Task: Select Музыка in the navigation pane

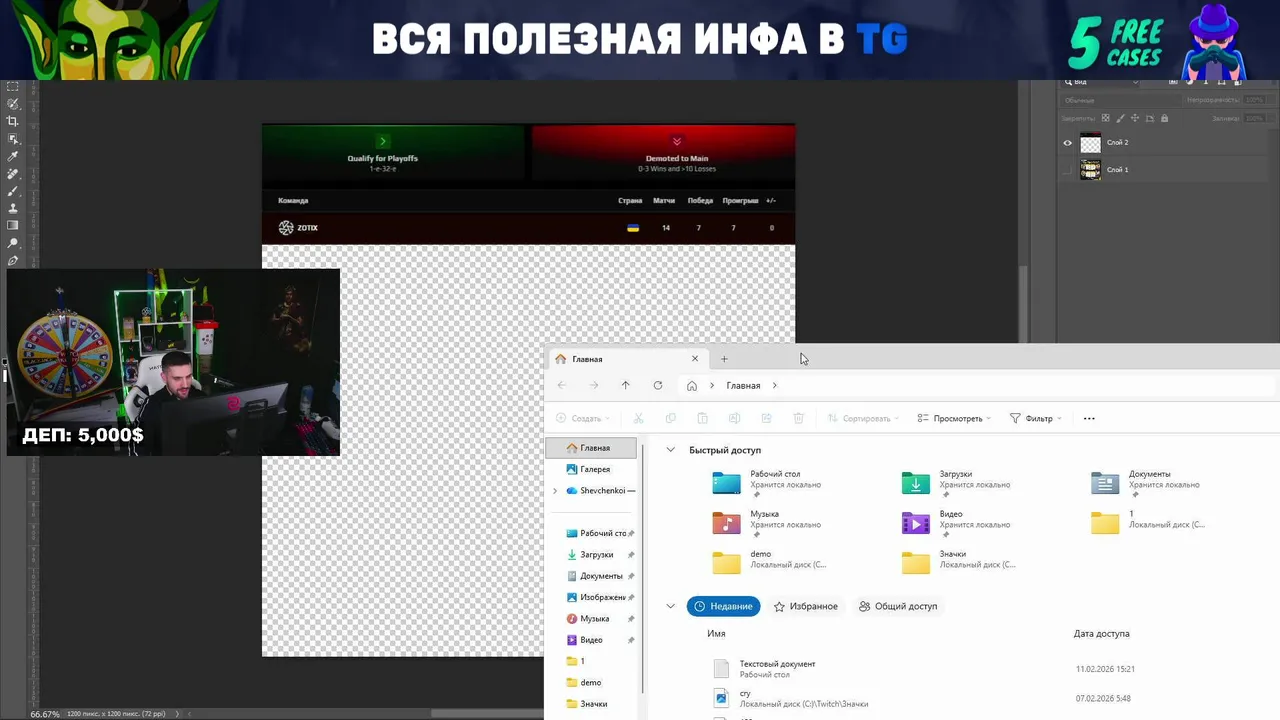Action: point(593,619)
